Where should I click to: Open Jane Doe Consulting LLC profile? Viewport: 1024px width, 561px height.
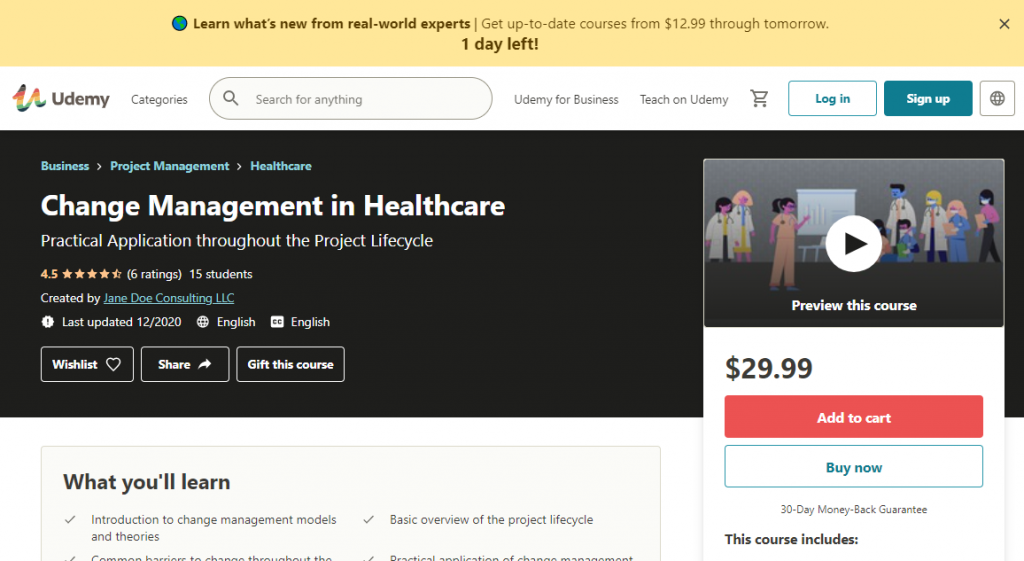point(169,298)
